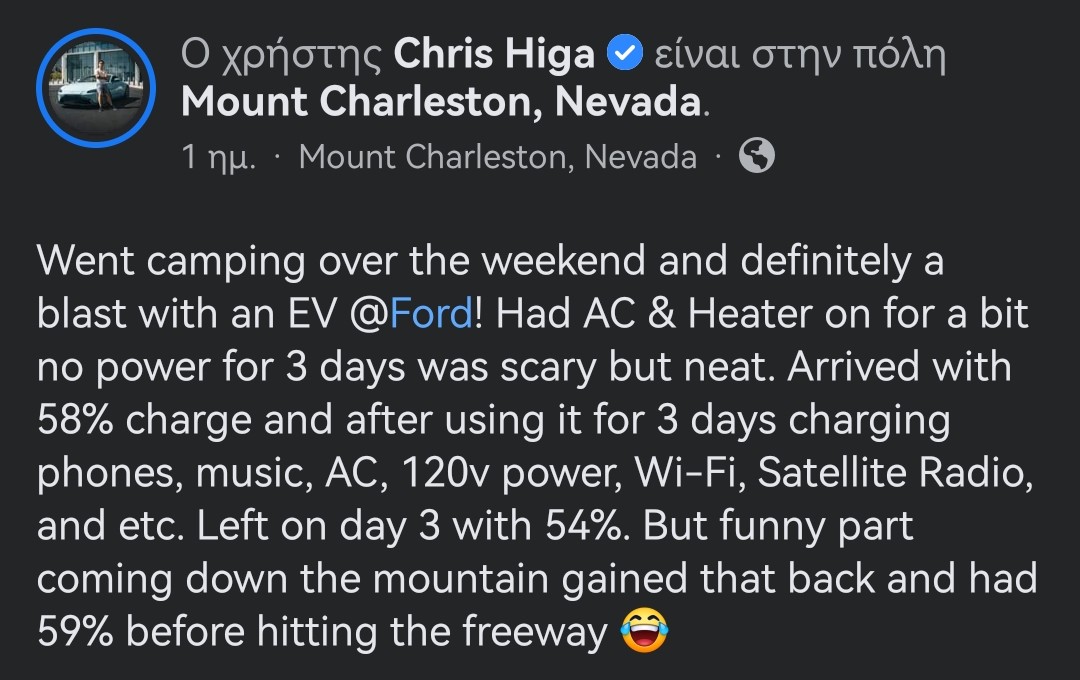Open the gray Mount Charleston, Nevada subtitle
This screenshot has width=1080, height=680.
coord(497,157)
